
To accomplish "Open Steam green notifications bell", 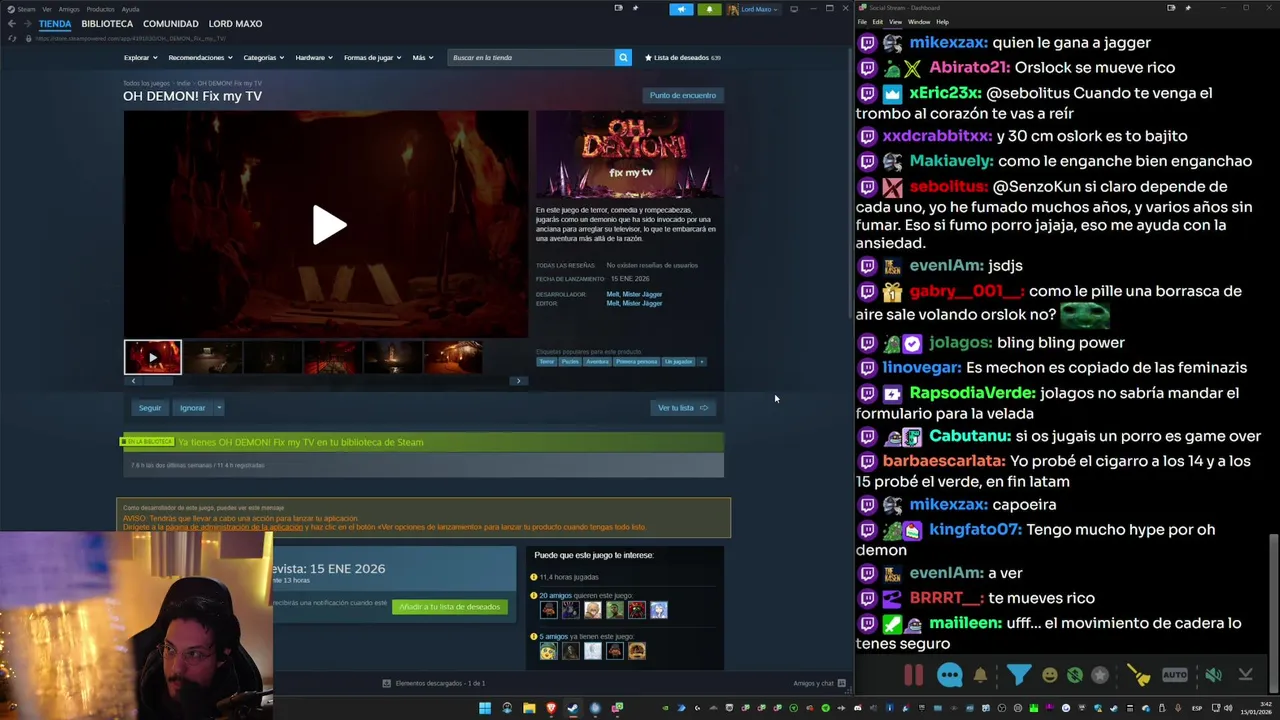I will coord(709,9).
